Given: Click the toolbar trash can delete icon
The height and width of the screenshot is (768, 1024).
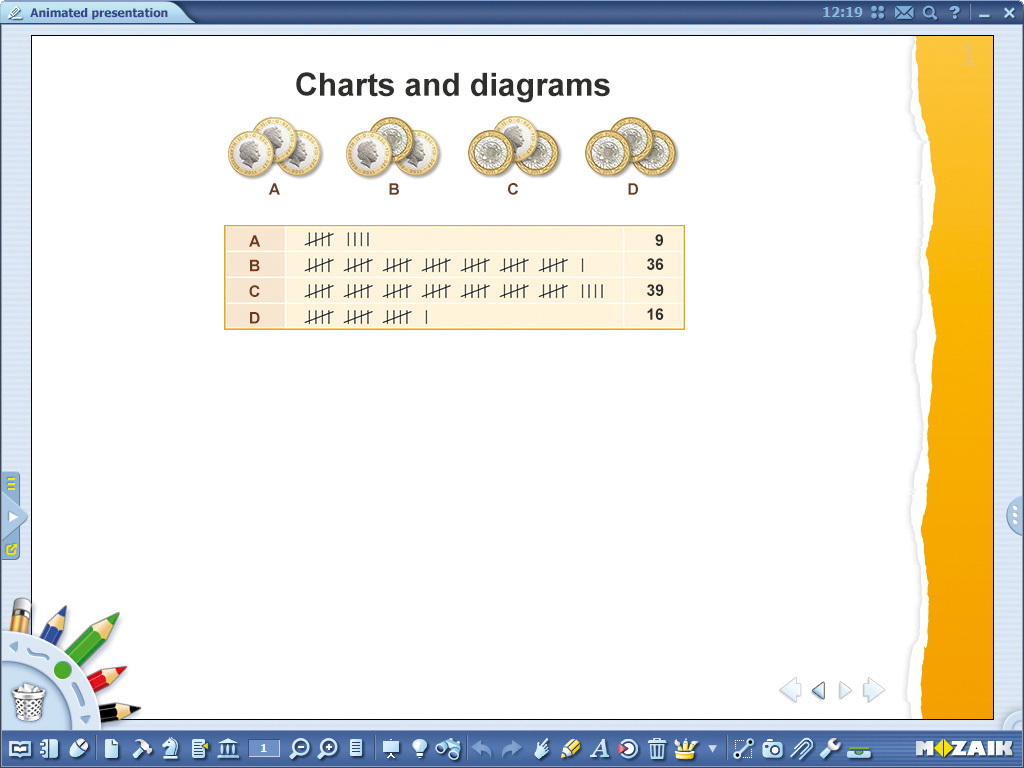Looking at the screenshot, I should (657, 748).
